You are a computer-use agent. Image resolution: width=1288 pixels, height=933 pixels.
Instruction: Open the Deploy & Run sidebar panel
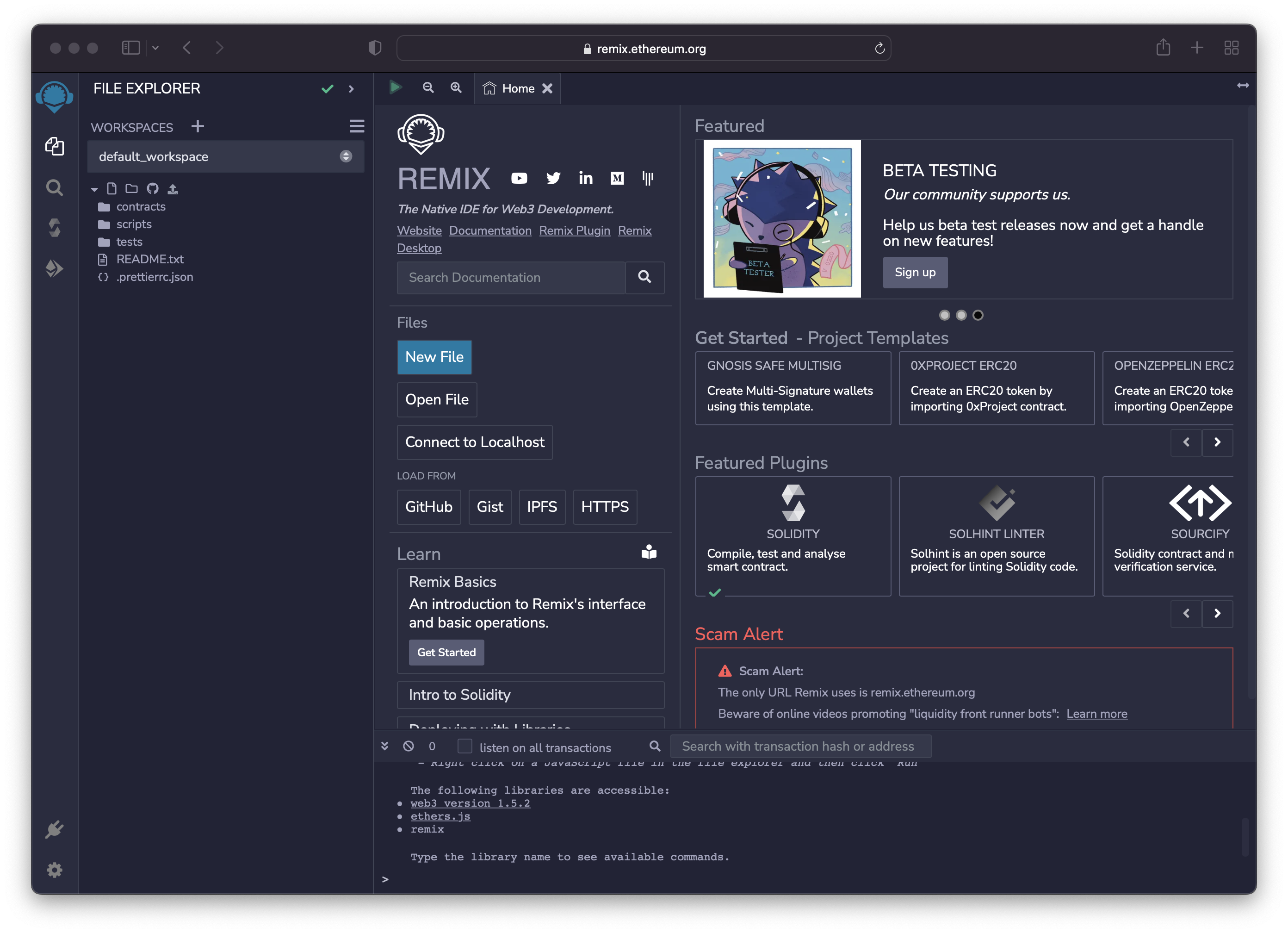(x=55, y=268)
